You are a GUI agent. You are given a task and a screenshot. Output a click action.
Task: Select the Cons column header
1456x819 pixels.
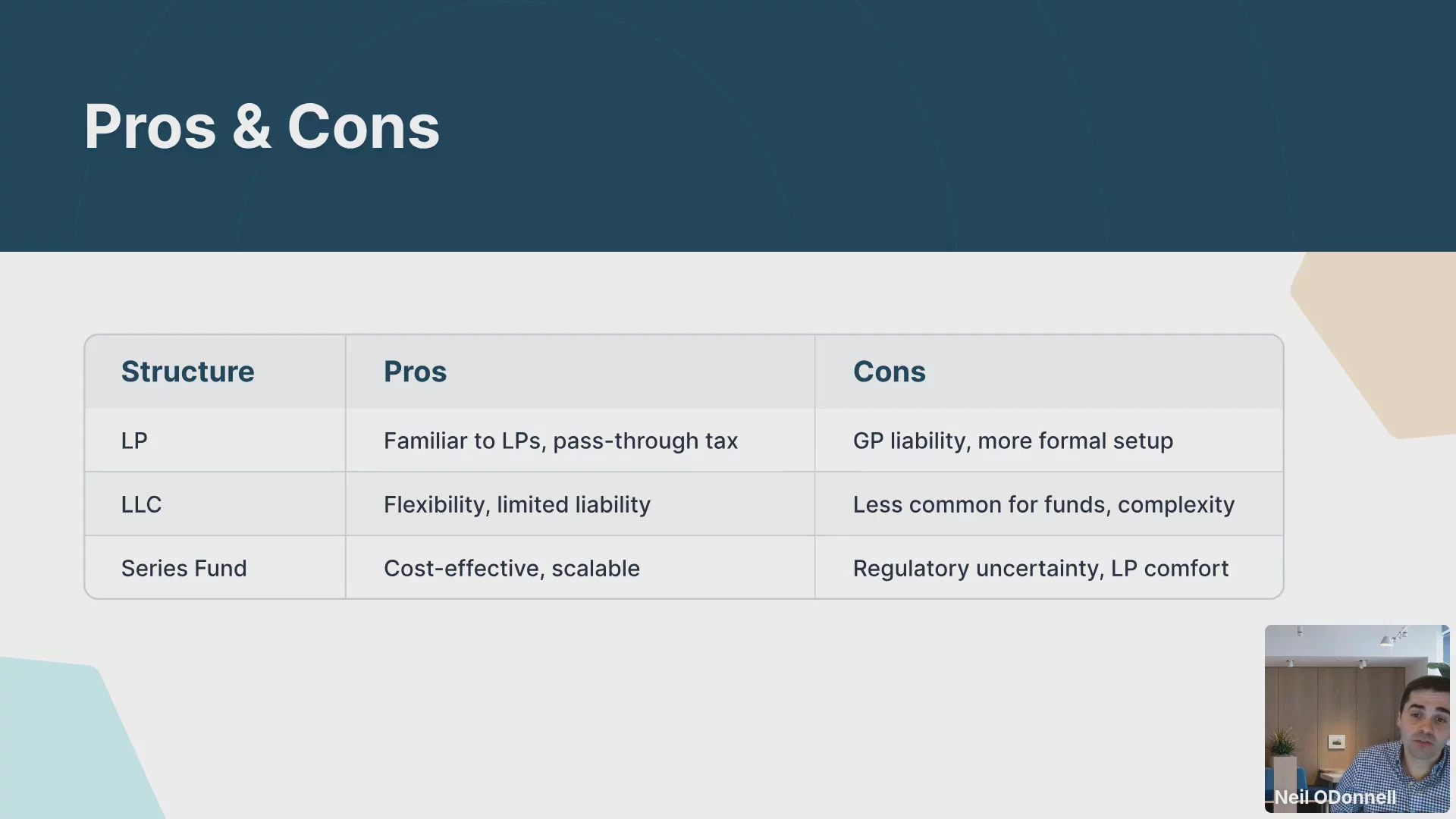click(x=1049, y=372)
